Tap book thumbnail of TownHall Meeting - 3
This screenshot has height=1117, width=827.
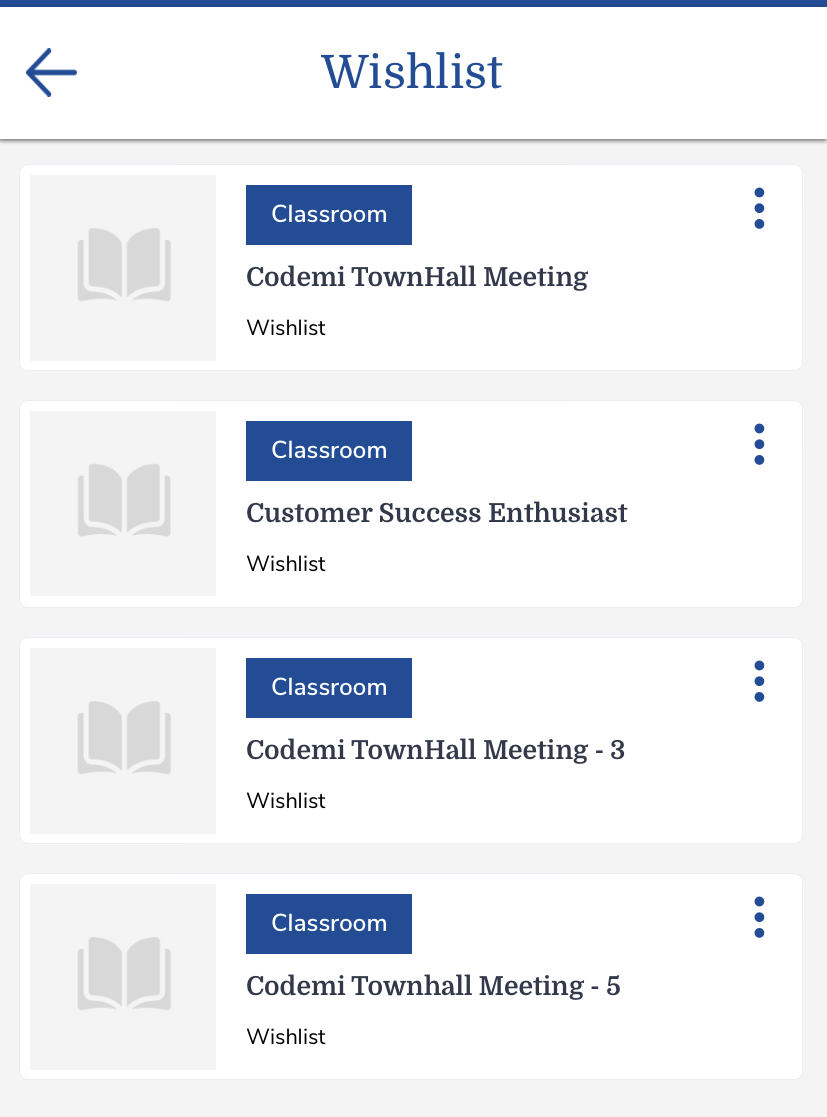(123, 740)
